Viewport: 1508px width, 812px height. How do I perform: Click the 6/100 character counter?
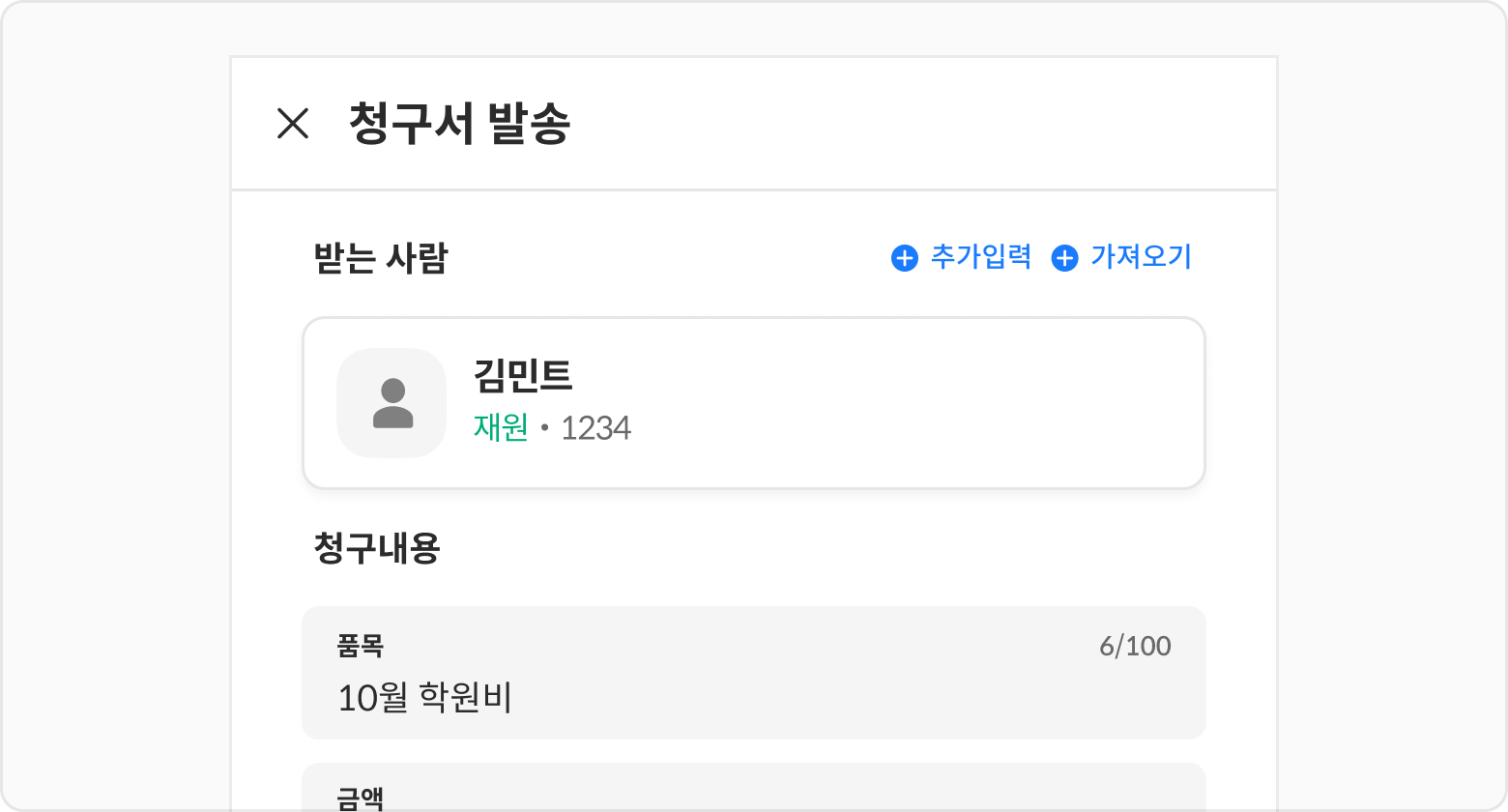[x=1135, y=646]
